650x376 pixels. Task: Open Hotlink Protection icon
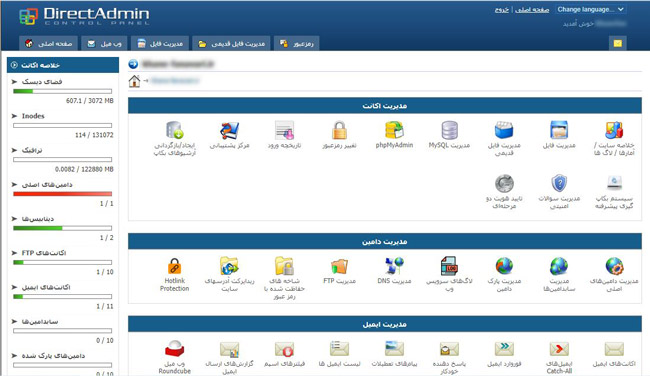coord(175,266)
